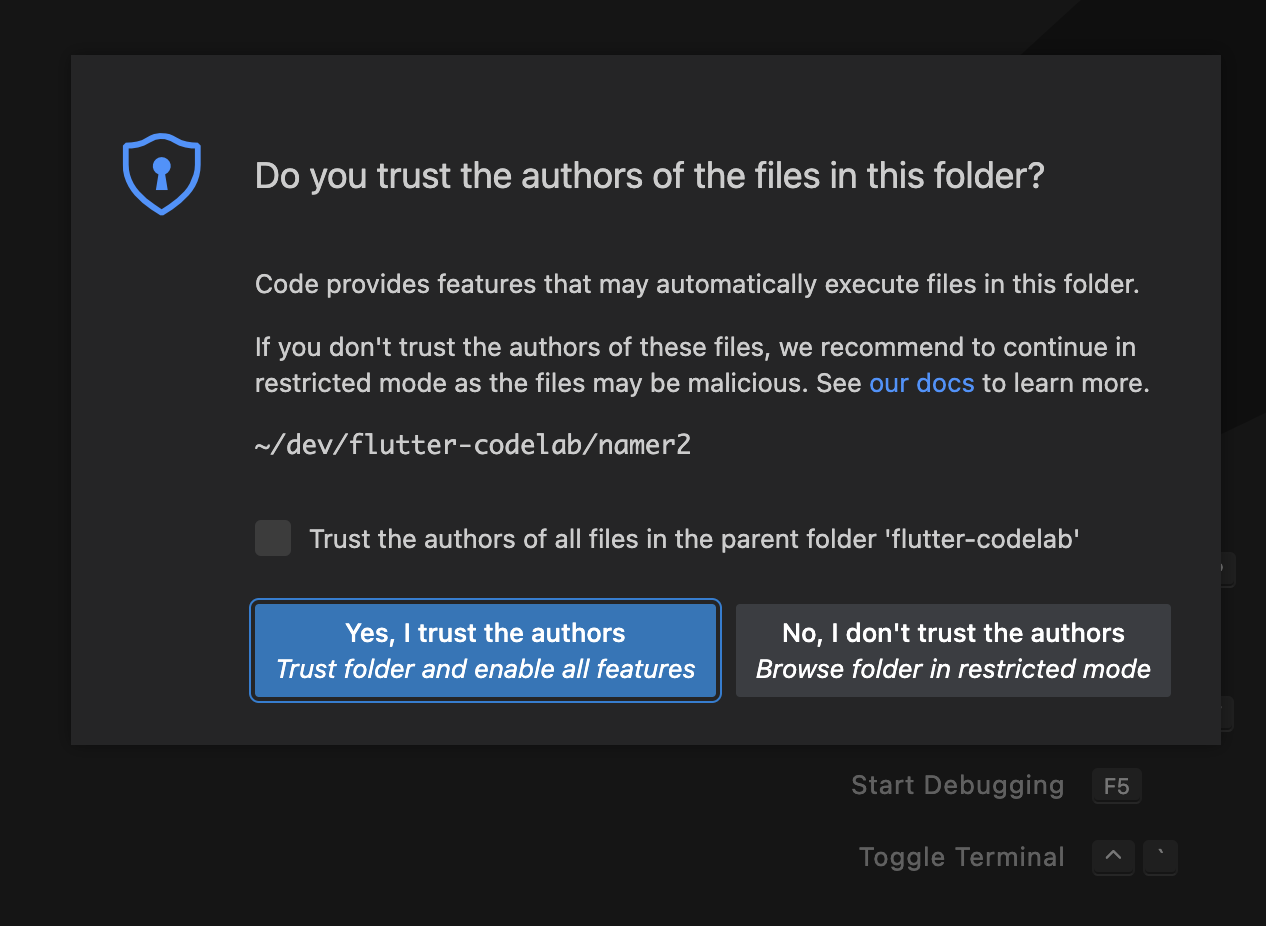Open the 'our docs' link
The width and height of the screenshot is (1266, 926).
click(921, 383)
